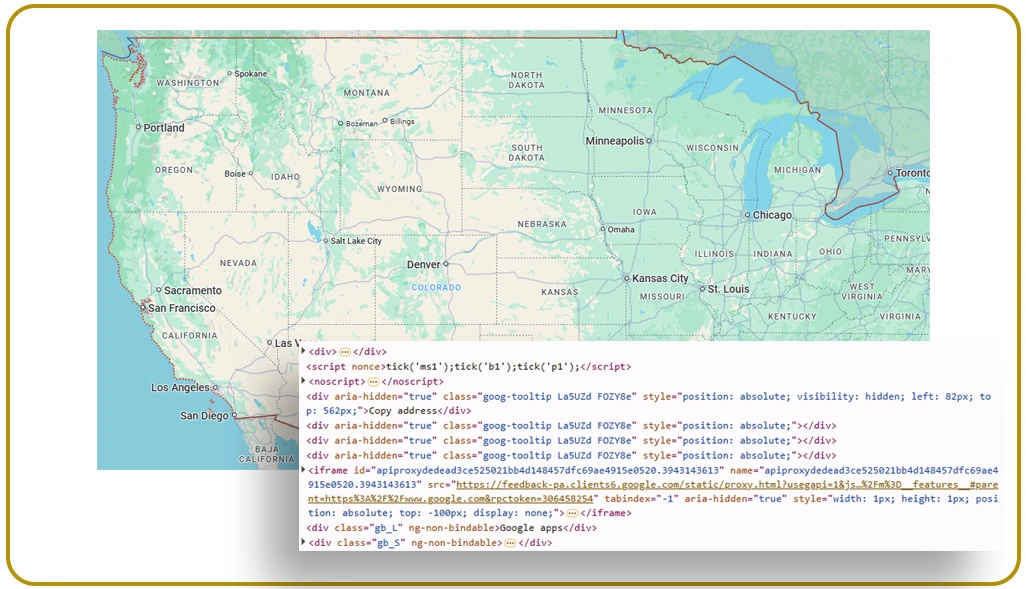Click the St. Louis city marker

tap(701, 289)
